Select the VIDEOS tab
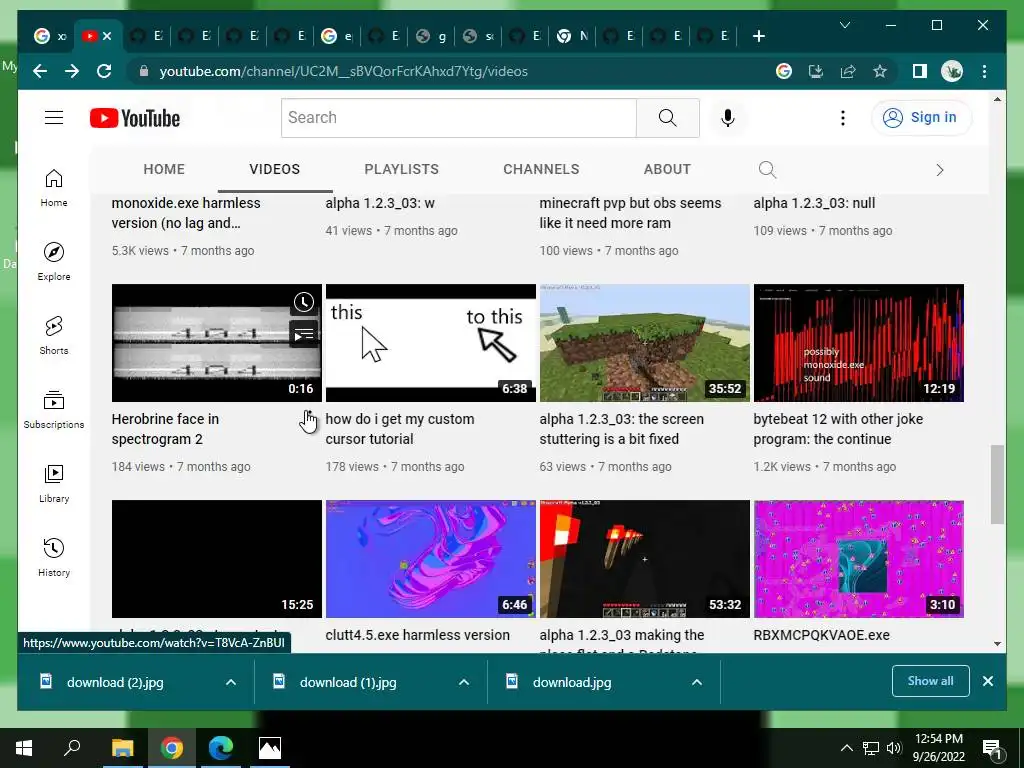 (275, 169)
